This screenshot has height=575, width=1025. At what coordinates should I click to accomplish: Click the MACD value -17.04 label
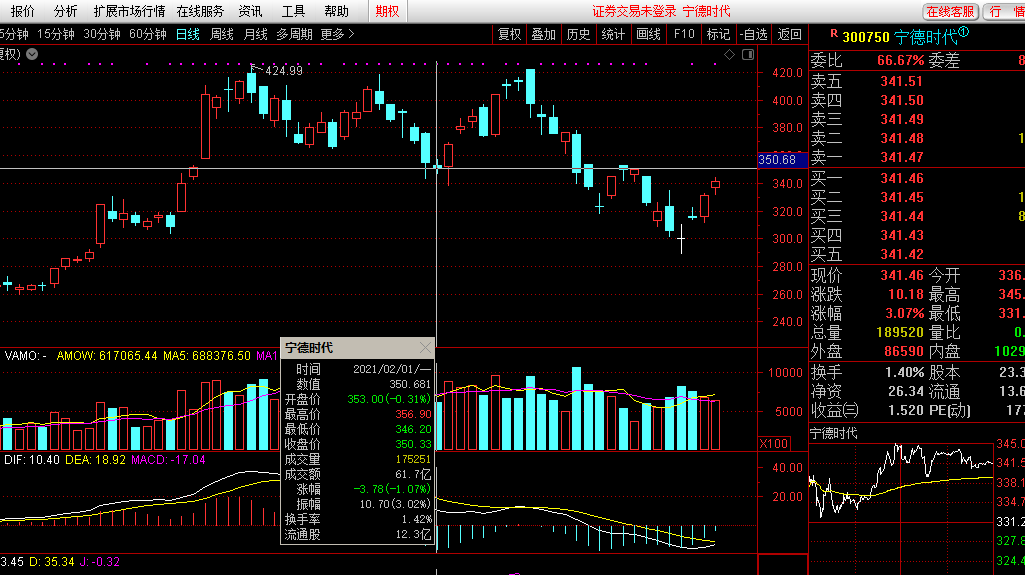(x=168, y=459)
